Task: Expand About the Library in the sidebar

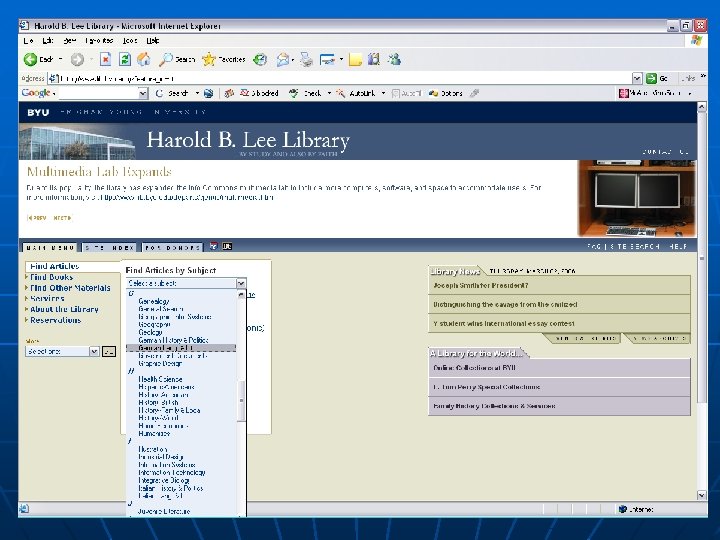Action: (x=64, y=309)
